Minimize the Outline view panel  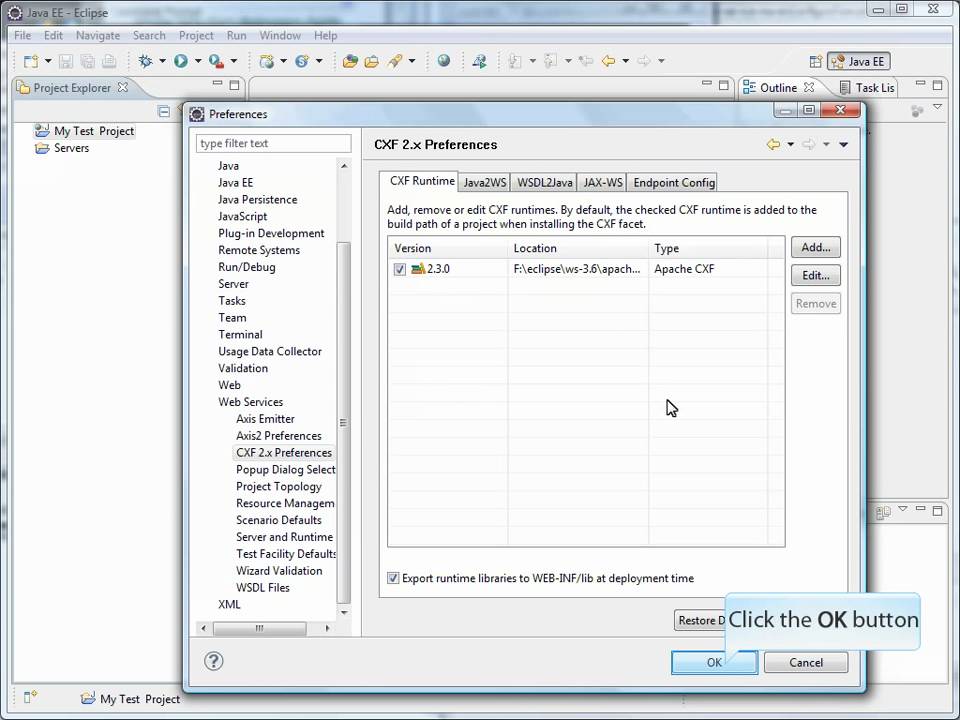(920, 83)
